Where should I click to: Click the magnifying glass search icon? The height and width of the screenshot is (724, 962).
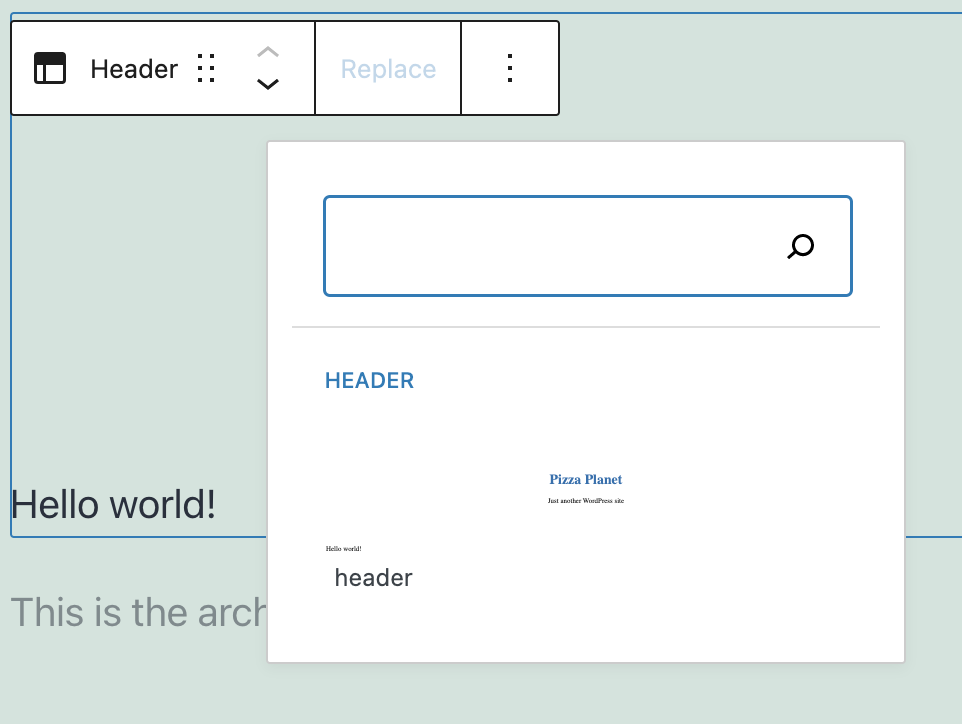point(801,246)
